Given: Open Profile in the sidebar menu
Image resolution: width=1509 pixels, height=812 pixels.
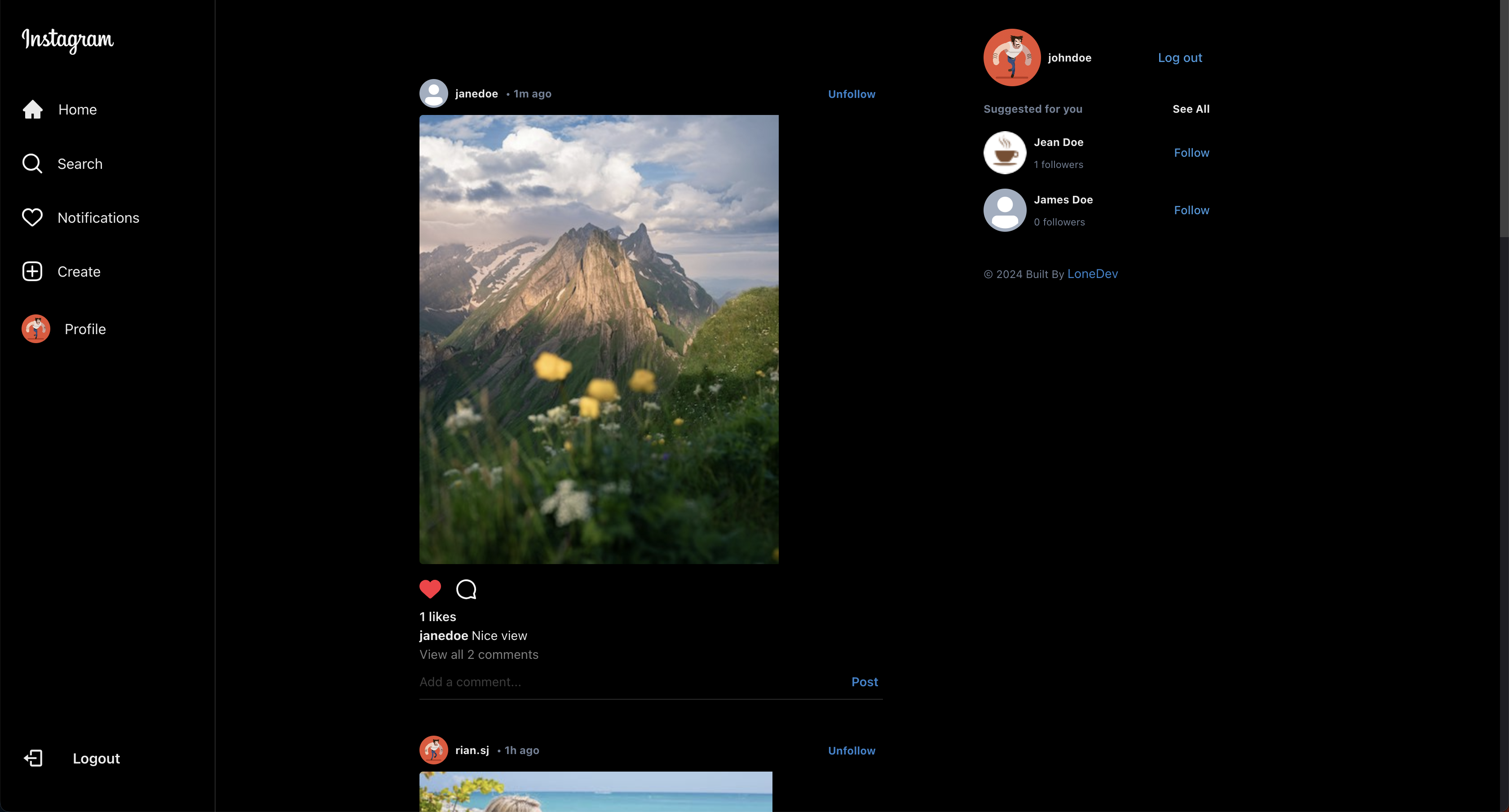Looking at the screenshot, I should pyautogui.click(x=85, y=329).
